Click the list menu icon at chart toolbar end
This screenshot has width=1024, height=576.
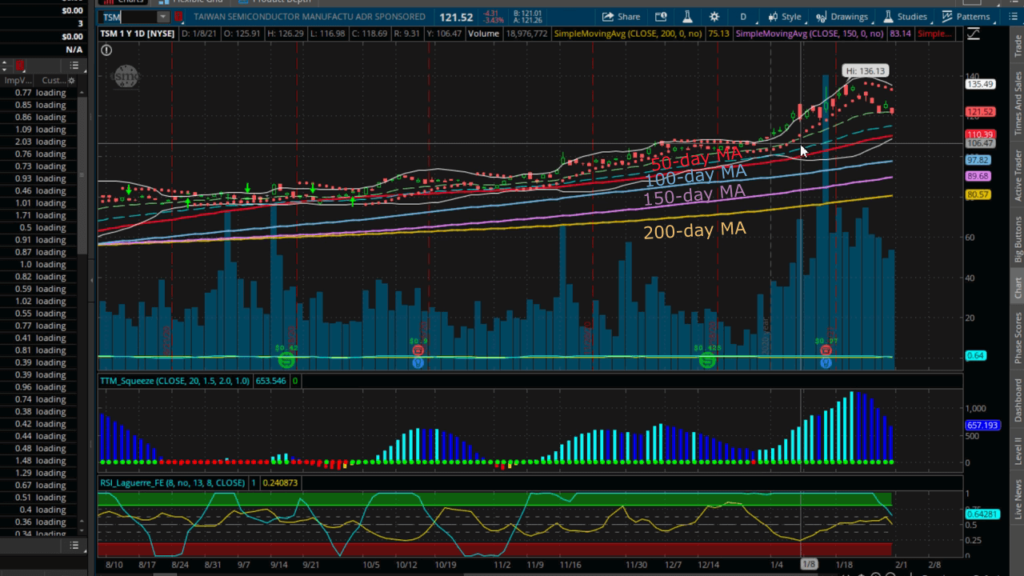point(1013,16)
